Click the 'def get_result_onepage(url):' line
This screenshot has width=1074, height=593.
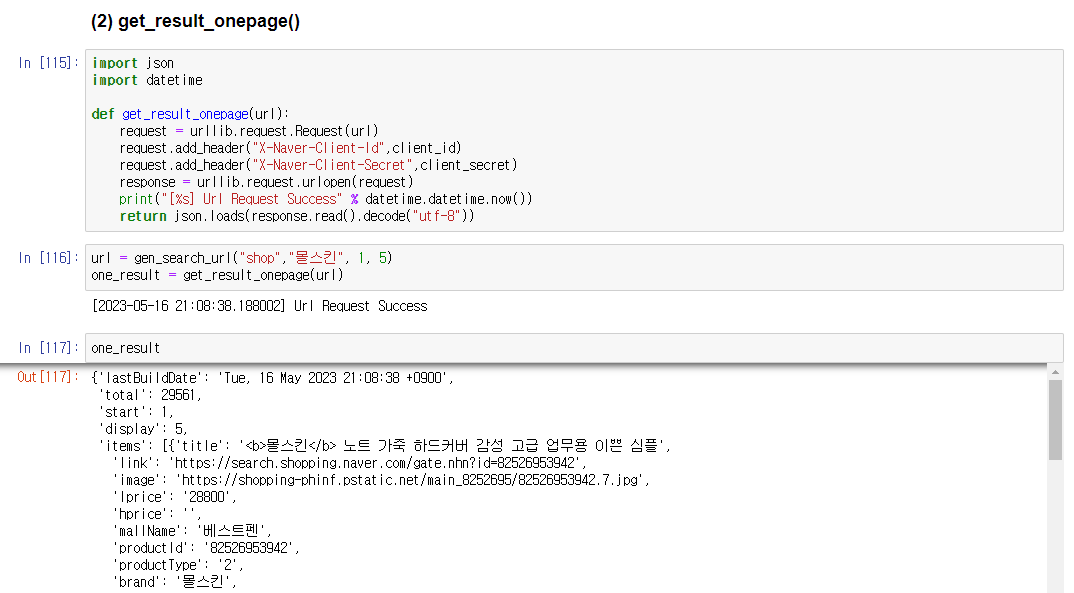190,114
